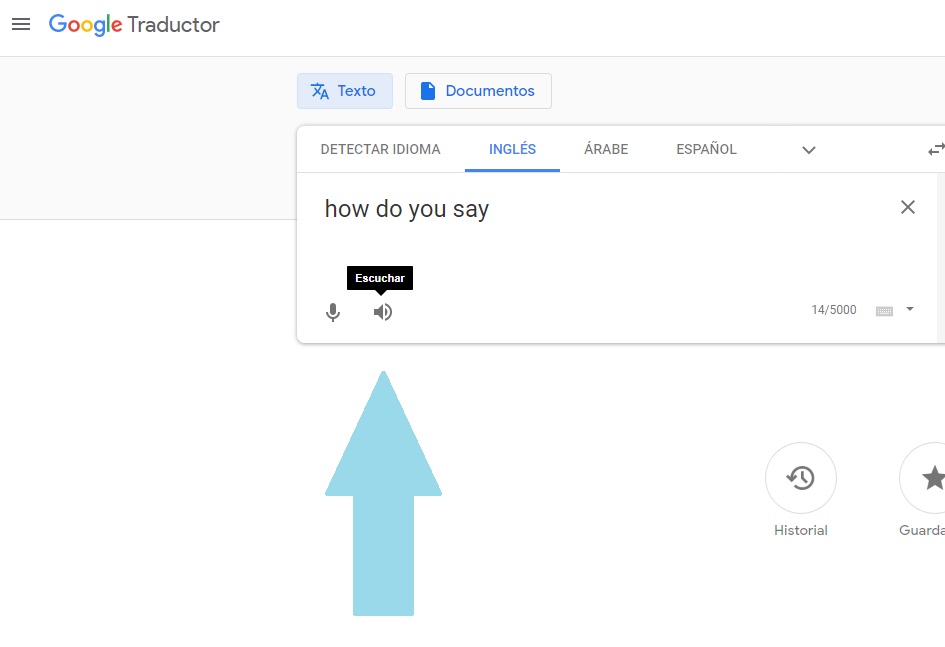Select the Árabe source language tab
Image resolution: width=945 pixels, height=647 pixels.
tap(606, 149)
